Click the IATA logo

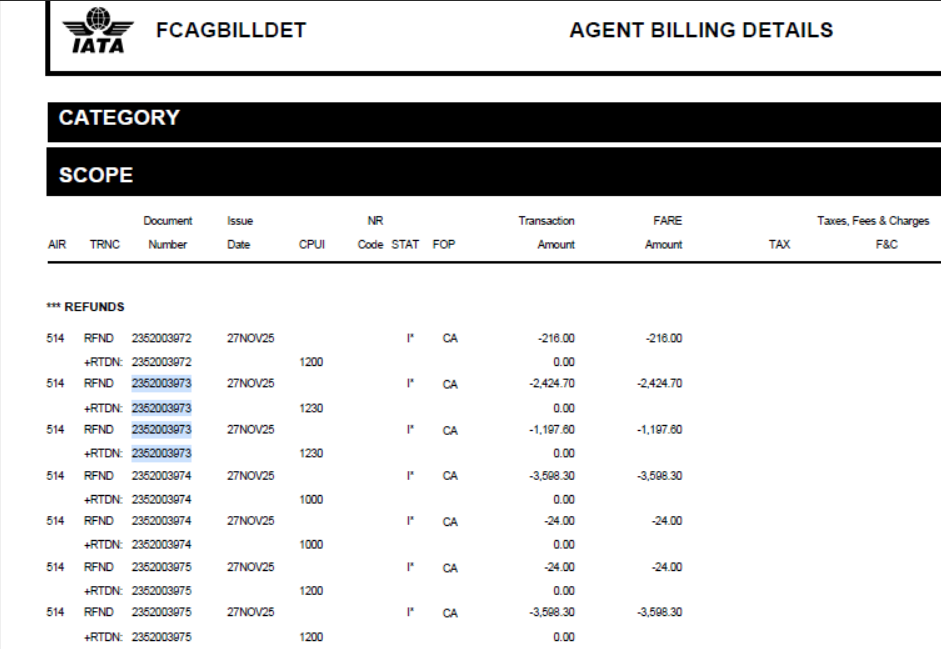point(97,31)
